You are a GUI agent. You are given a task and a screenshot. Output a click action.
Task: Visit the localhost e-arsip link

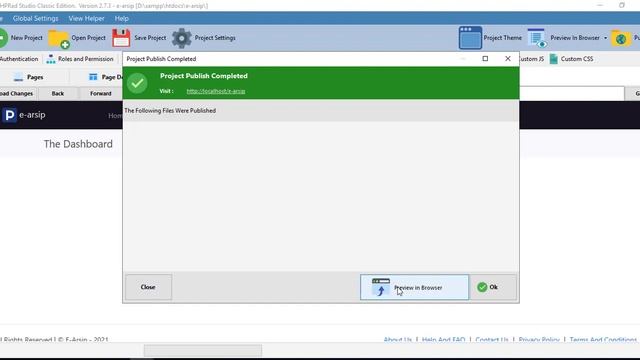click(216, 91)
